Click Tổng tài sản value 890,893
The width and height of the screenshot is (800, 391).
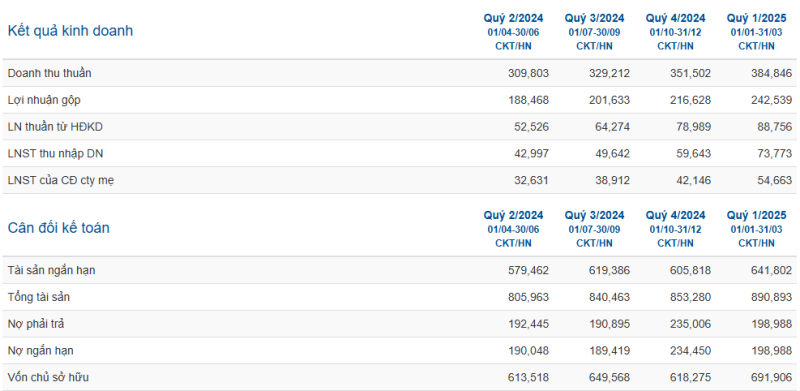click(x=771, y=297)
